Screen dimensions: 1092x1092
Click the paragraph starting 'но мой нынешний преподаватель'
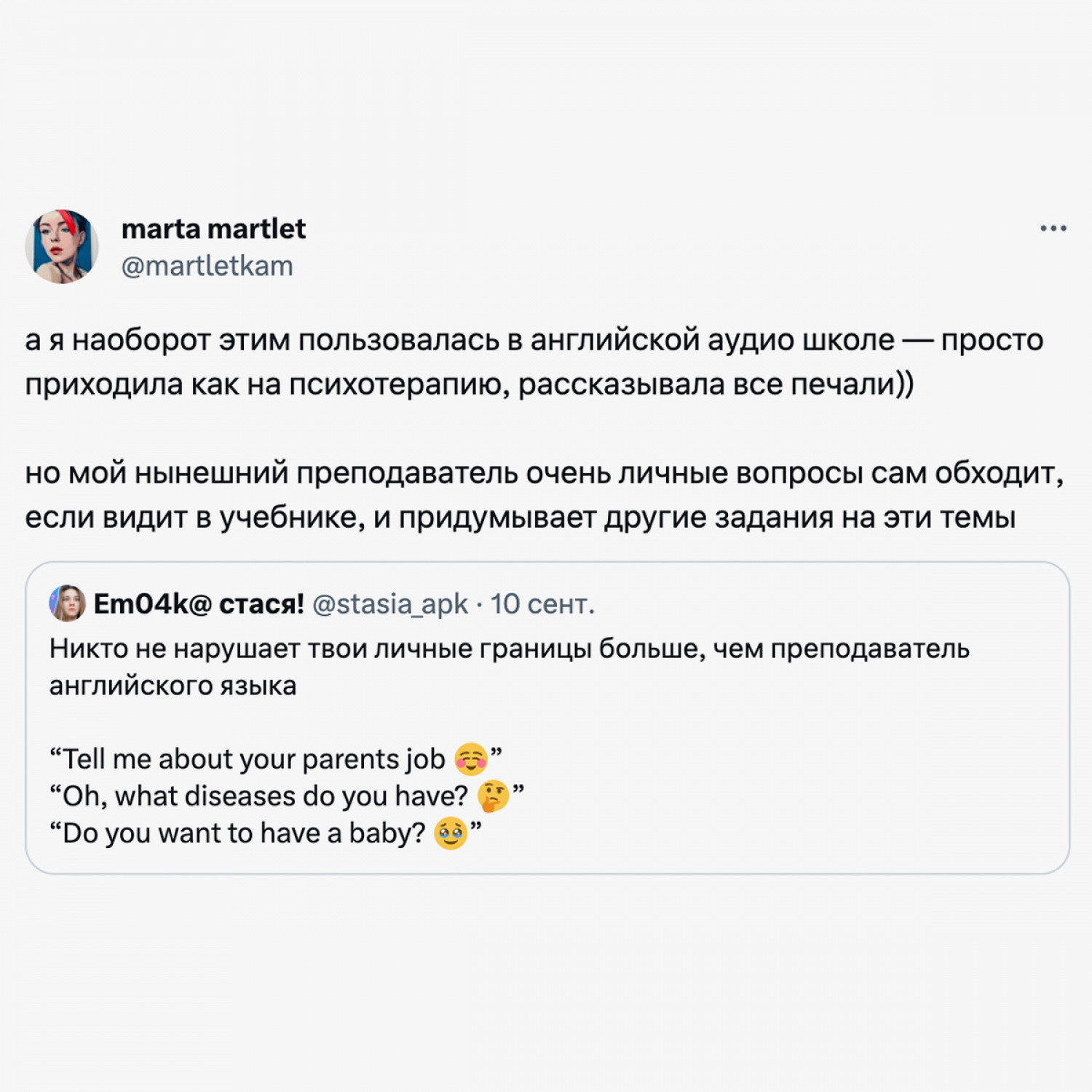coord(544,496)
